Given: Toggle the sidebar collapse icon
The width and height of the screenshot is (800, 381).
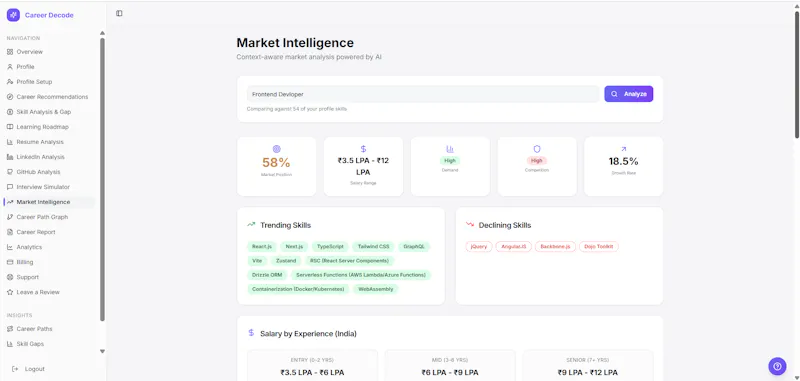Looking at the screenshot, I should (x=119, y=14).
